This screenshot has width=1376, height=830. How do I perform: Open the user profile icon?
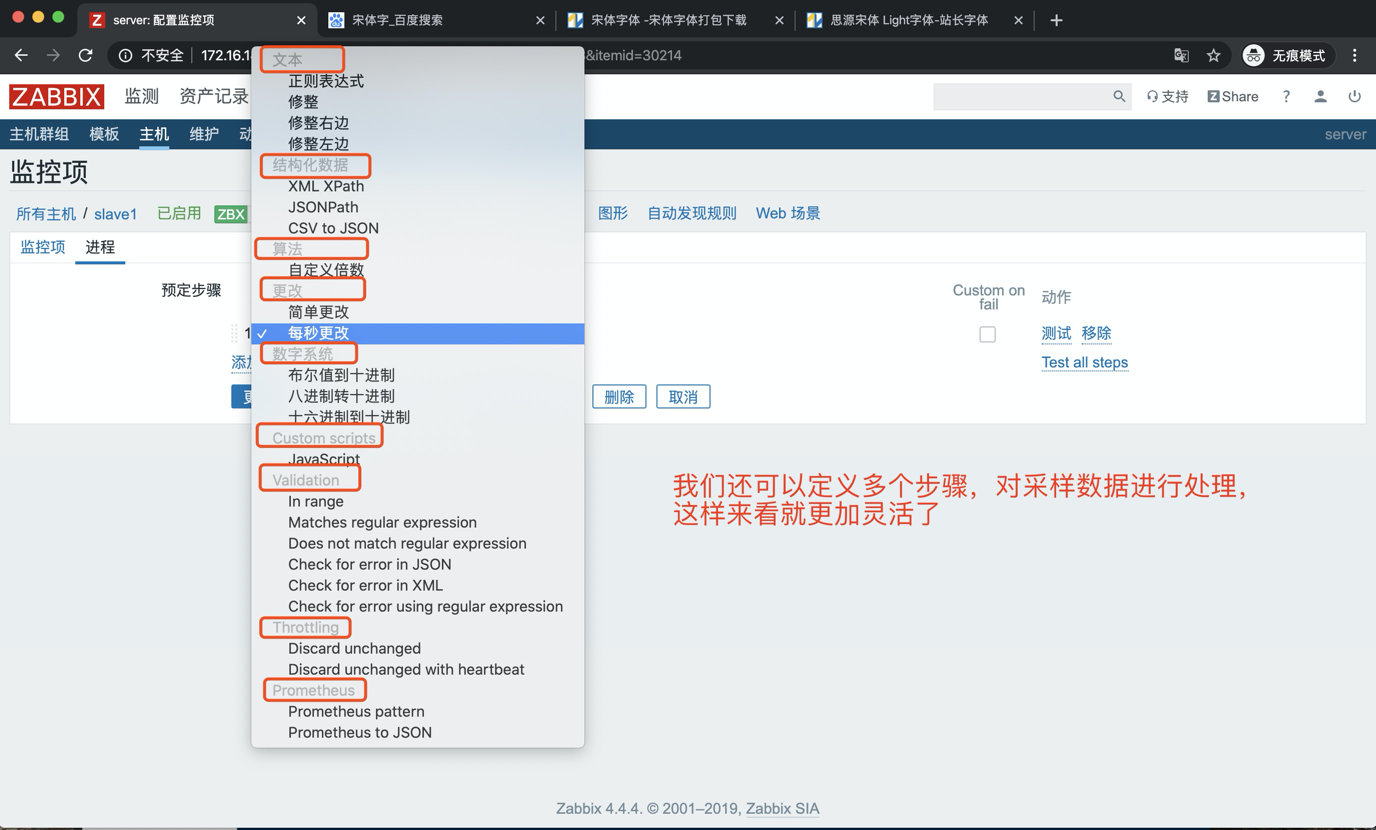click(1320, 96)
